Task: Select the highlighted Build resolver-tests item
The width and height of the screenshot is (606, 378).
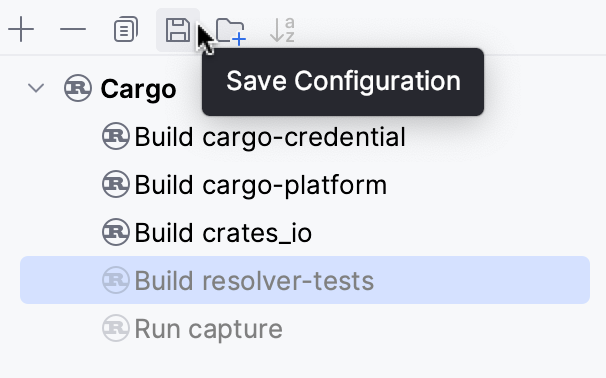Action: click(305, 280)
